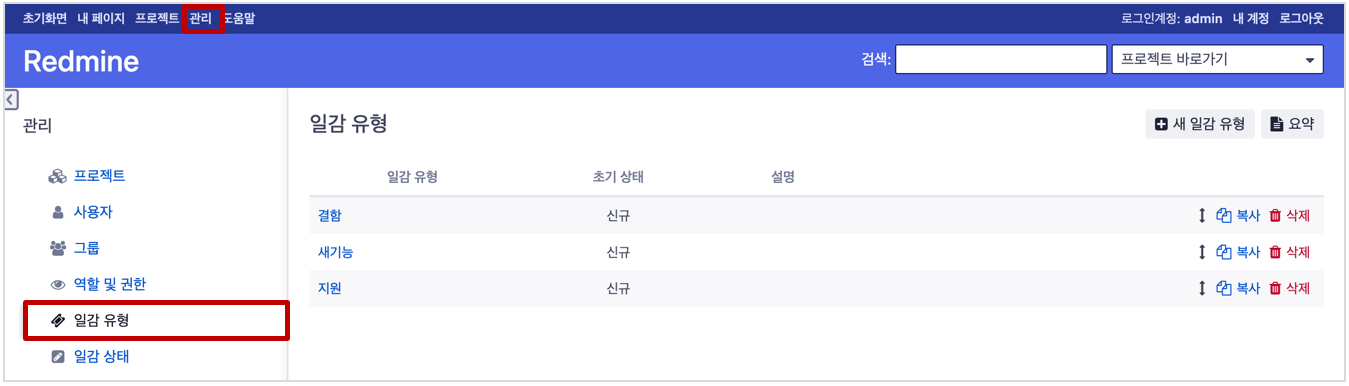This screenshot has height=386, width=1349.
Task: Open 사용자 in the admin sidebar
Action: click(x=93, y=212)
